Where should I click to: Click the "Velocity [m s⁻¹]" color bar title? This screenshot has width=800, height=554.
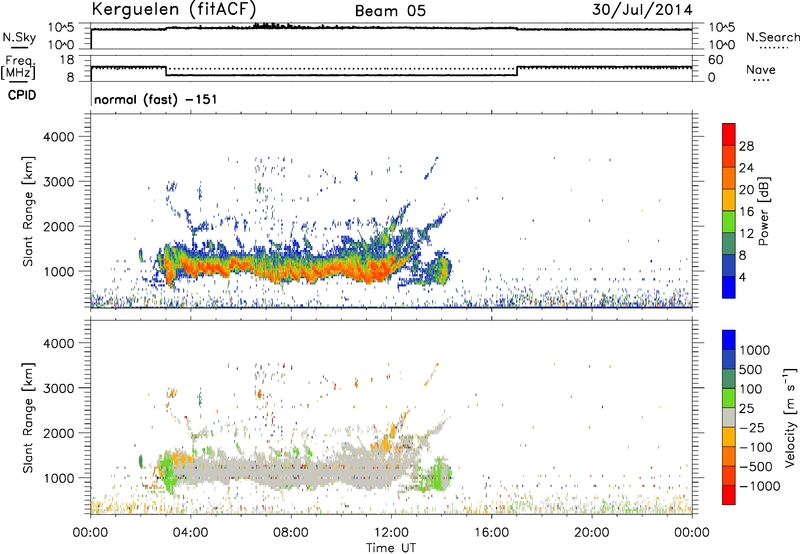(x=790, y=417)
